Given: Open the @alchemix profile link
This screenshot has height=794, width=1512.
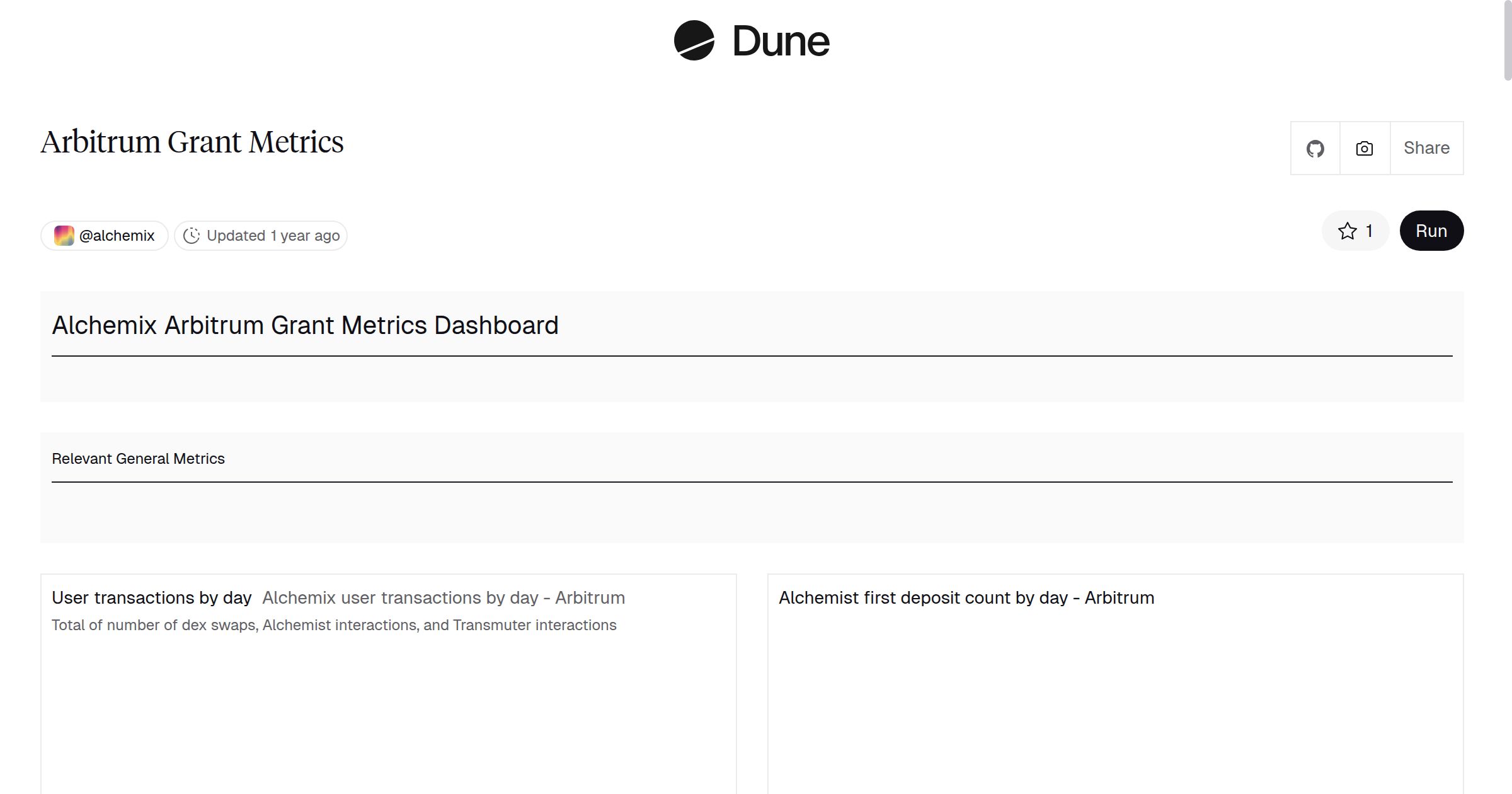Looking at the screenshot, I should click(x=117, y=236).
